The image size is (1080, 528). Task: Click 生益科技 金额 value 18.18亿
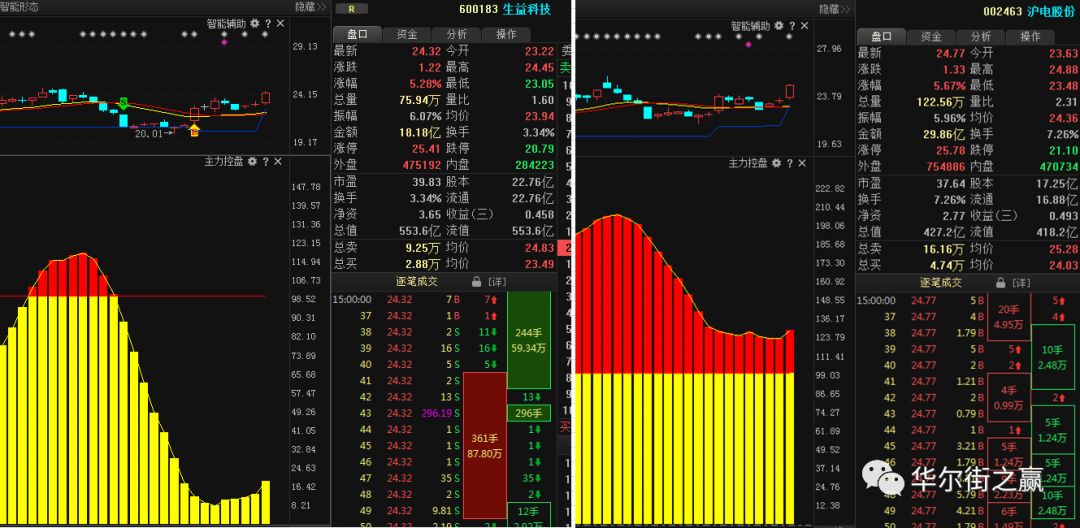(x=421, y=133)
